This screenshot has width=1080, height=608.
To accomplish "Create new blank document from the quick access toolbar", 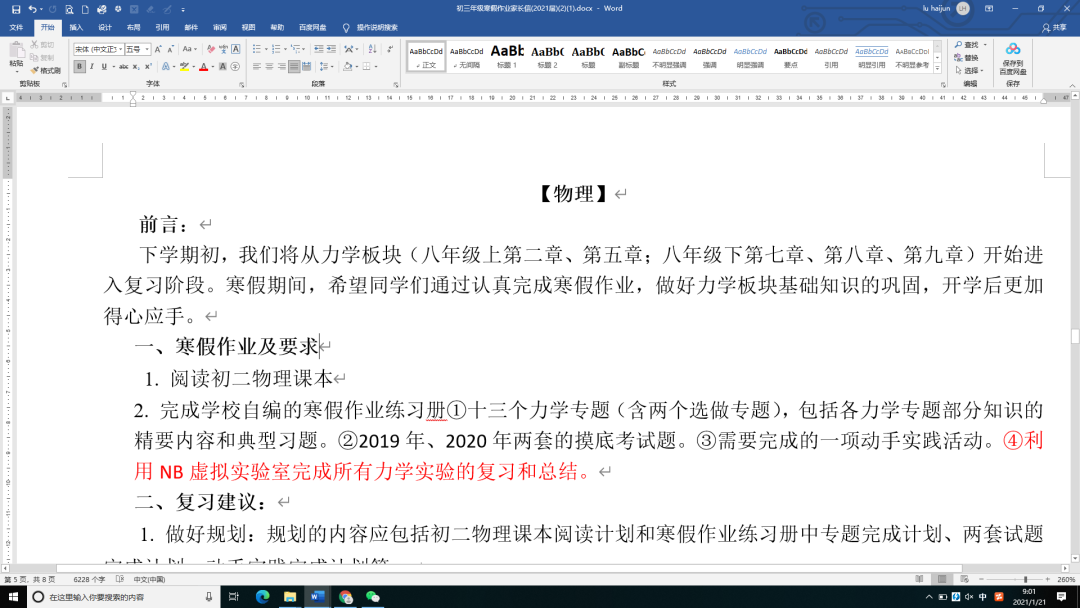I will point(85,9).
